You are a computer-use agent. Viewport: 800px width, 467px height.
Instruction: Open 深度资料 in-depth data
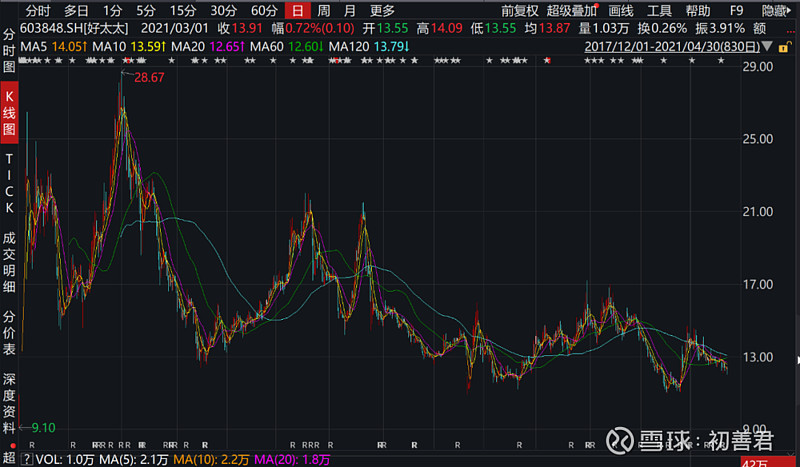pyautogui.click(x=9, y=403)
